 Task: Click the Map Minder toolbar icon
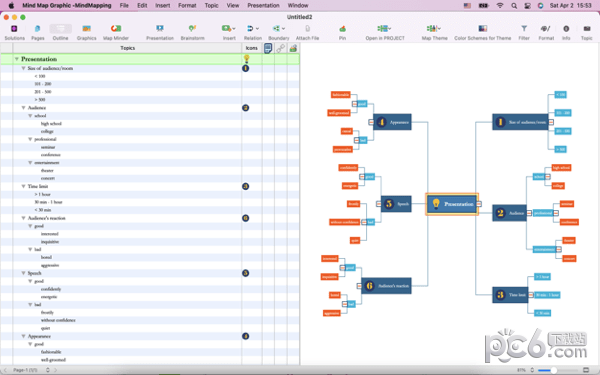pos(116,29)
